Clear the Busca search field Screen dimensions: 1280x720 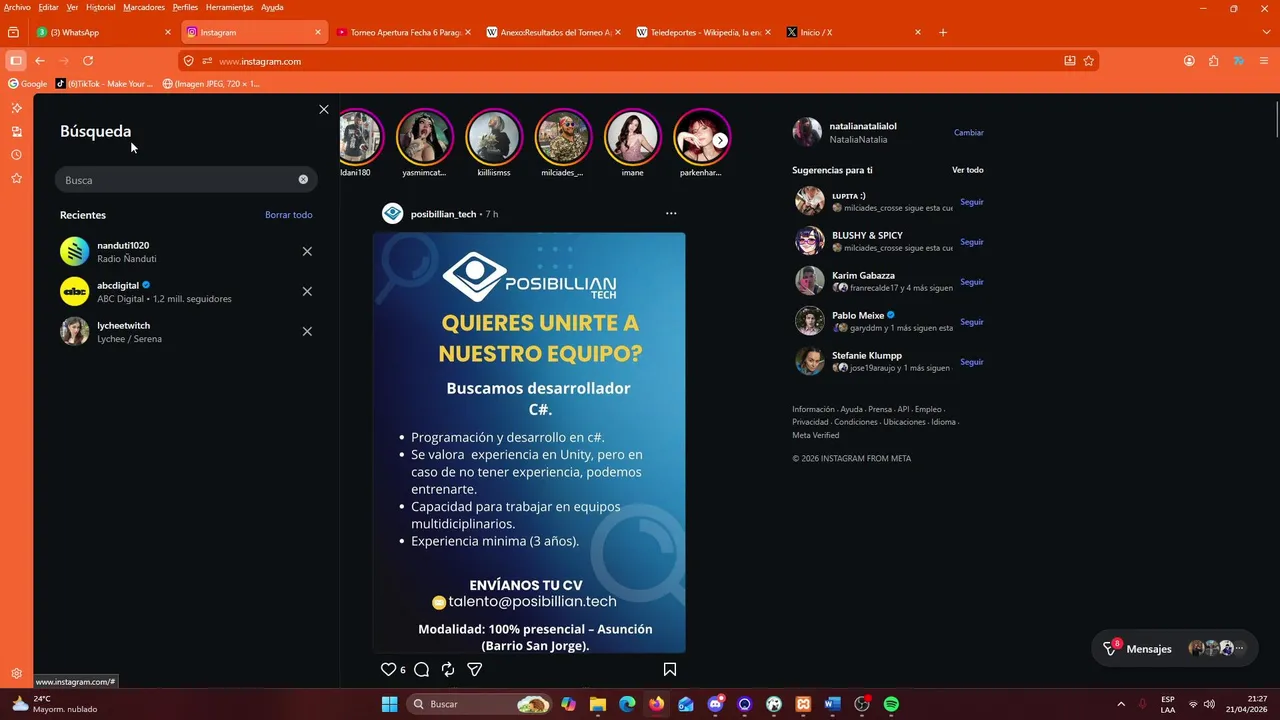303,180
